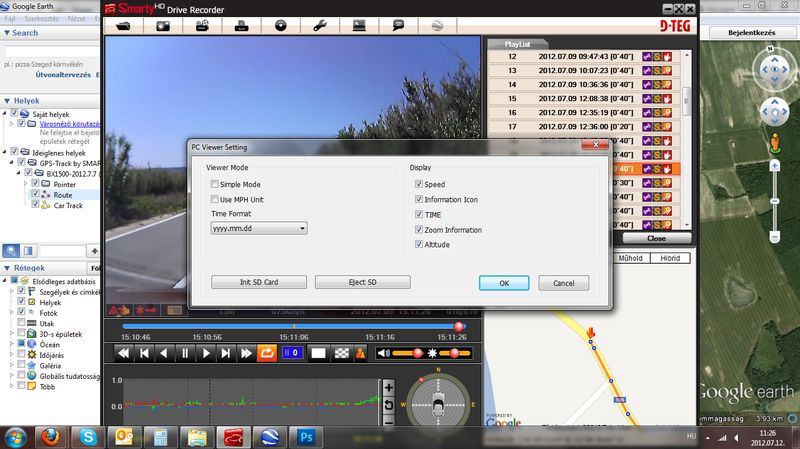This screenshot has height=449, width=800.
Task: Click the wrench settings toolbar icon
Action: click(x=319, y=25)
